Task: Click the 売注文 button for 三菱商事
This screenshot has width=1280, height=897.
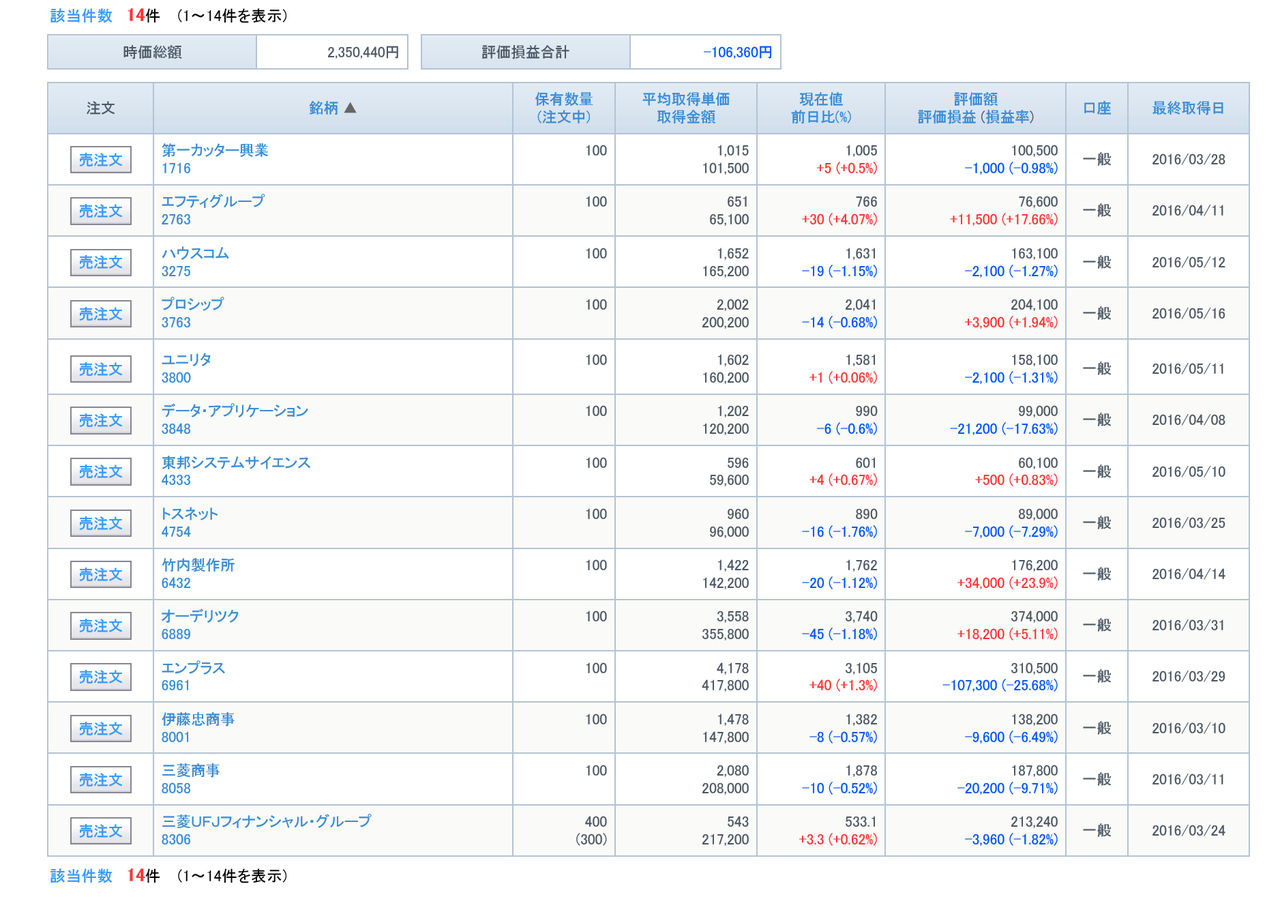Action: coord(100,779)
